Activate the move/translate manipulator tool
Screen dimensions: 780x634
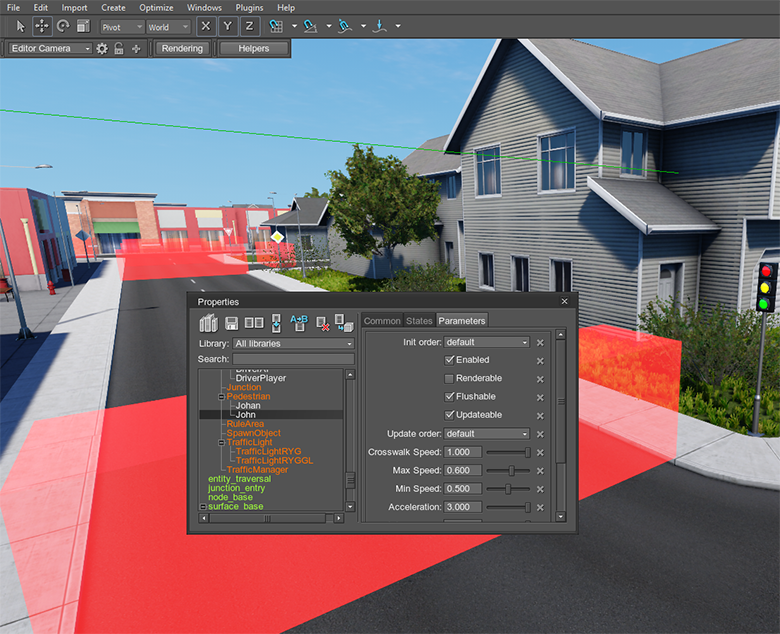[42, 27]
